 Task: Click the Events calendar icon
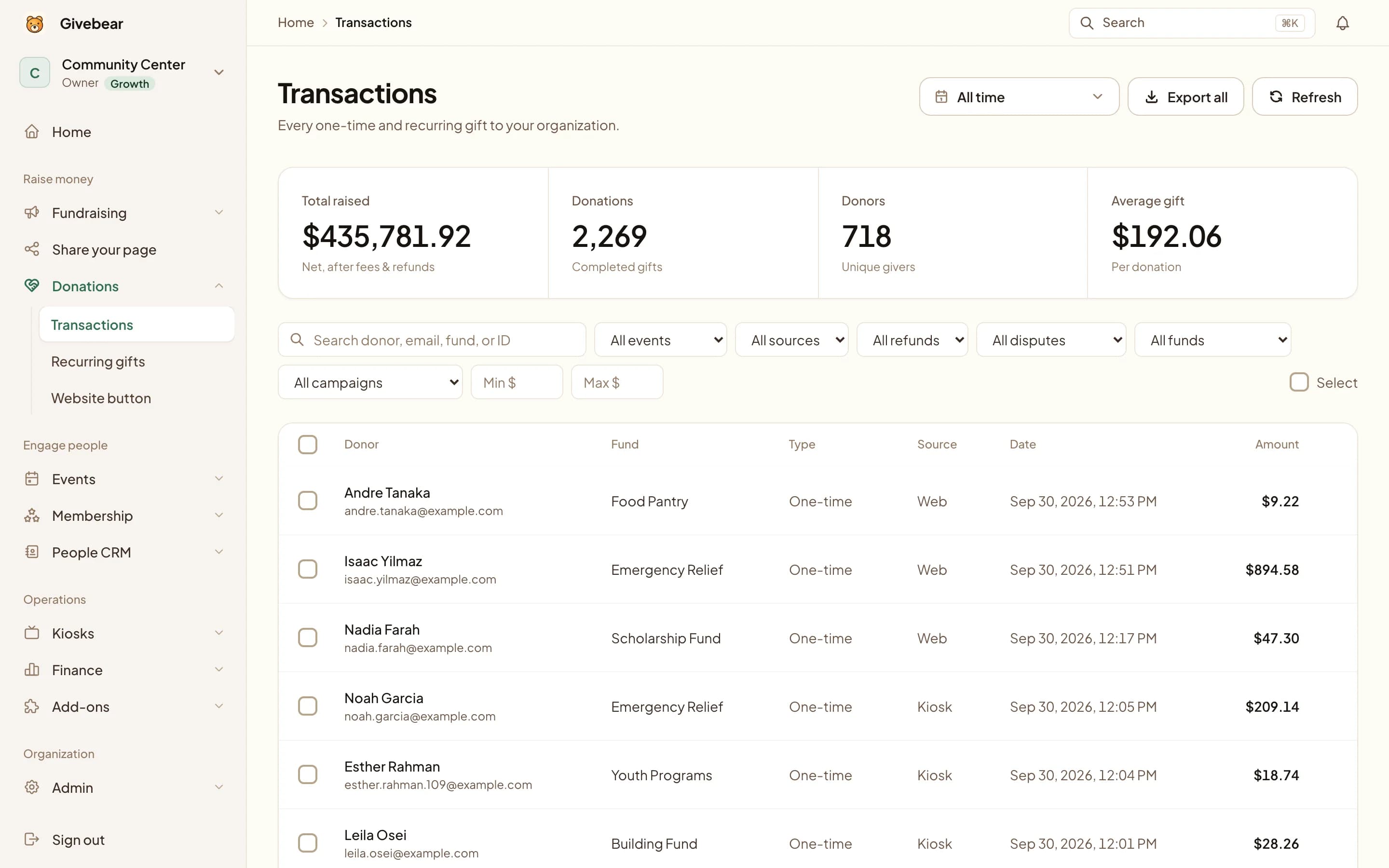tap(31, 478)
